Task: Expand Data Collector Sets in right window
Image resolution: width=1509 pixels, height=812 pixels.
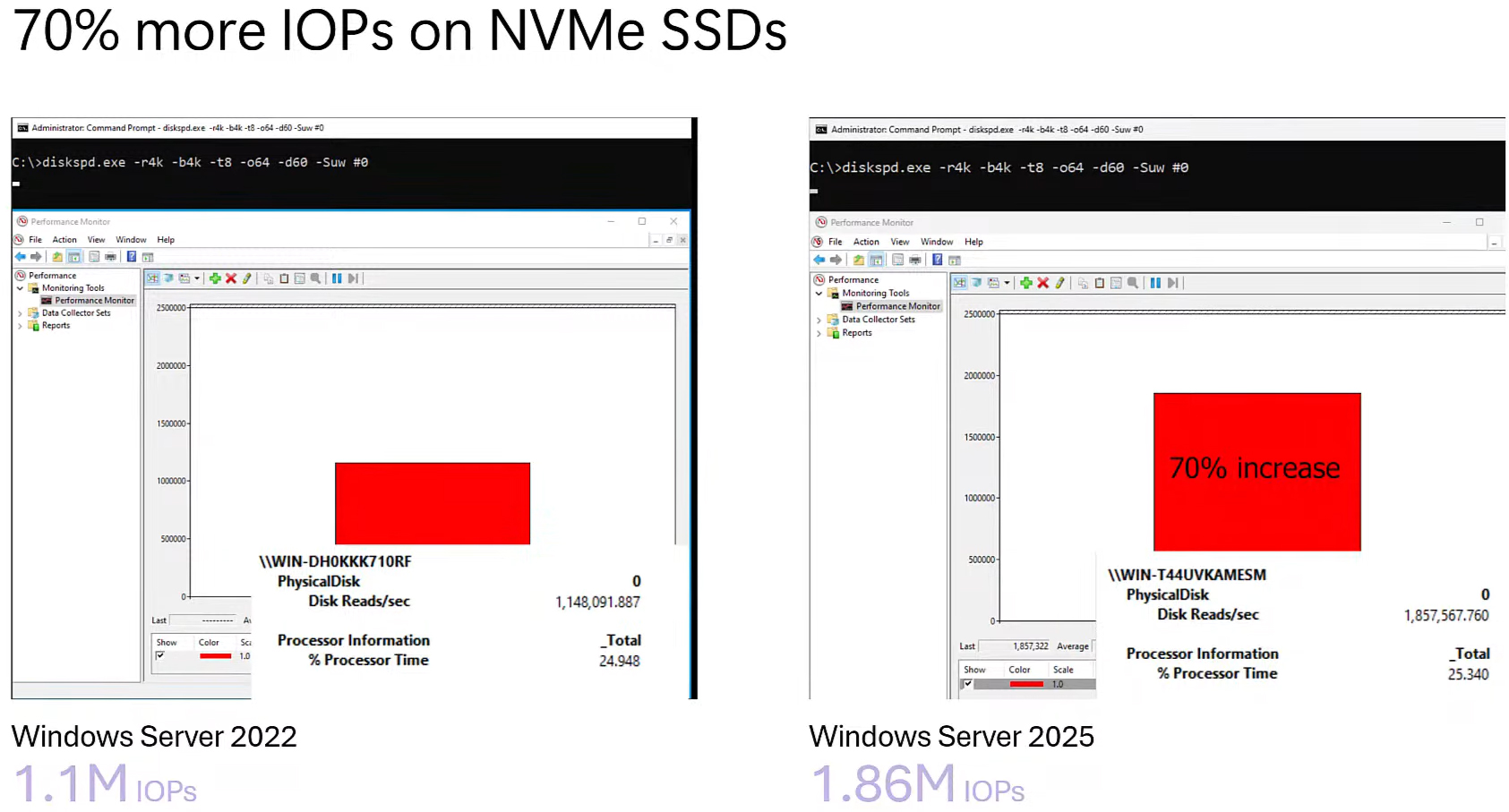Action: click(x=819, y=320)
